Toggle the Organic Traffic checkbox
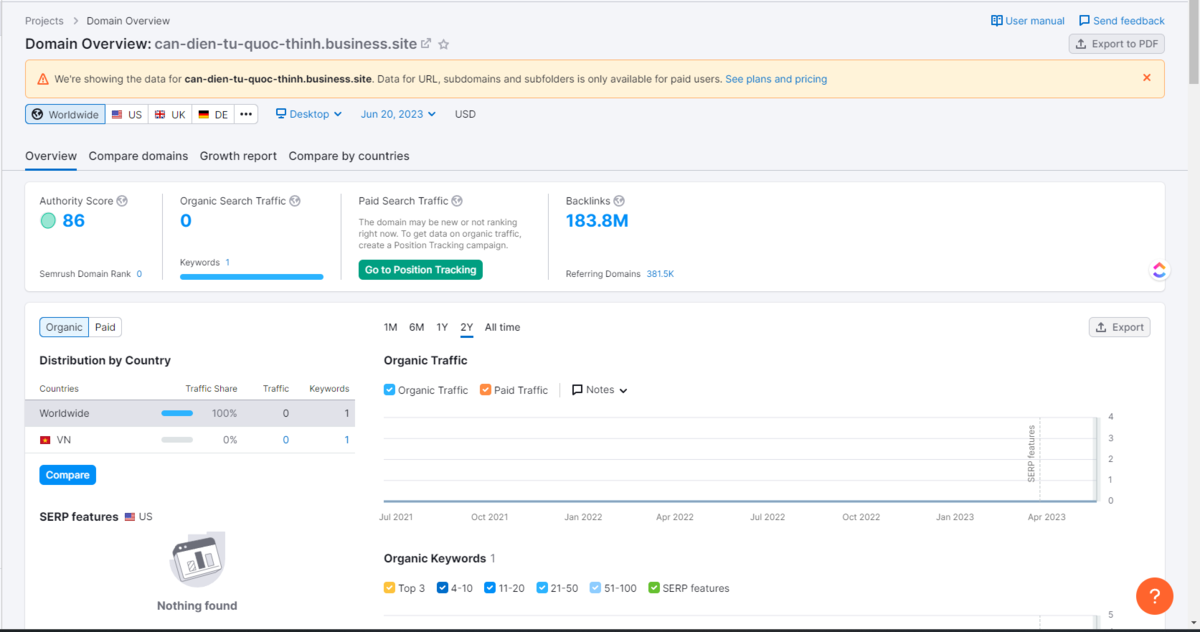The height and width of the screenshot is (632, 1200). pyautogui.click(x=390, y=390)
